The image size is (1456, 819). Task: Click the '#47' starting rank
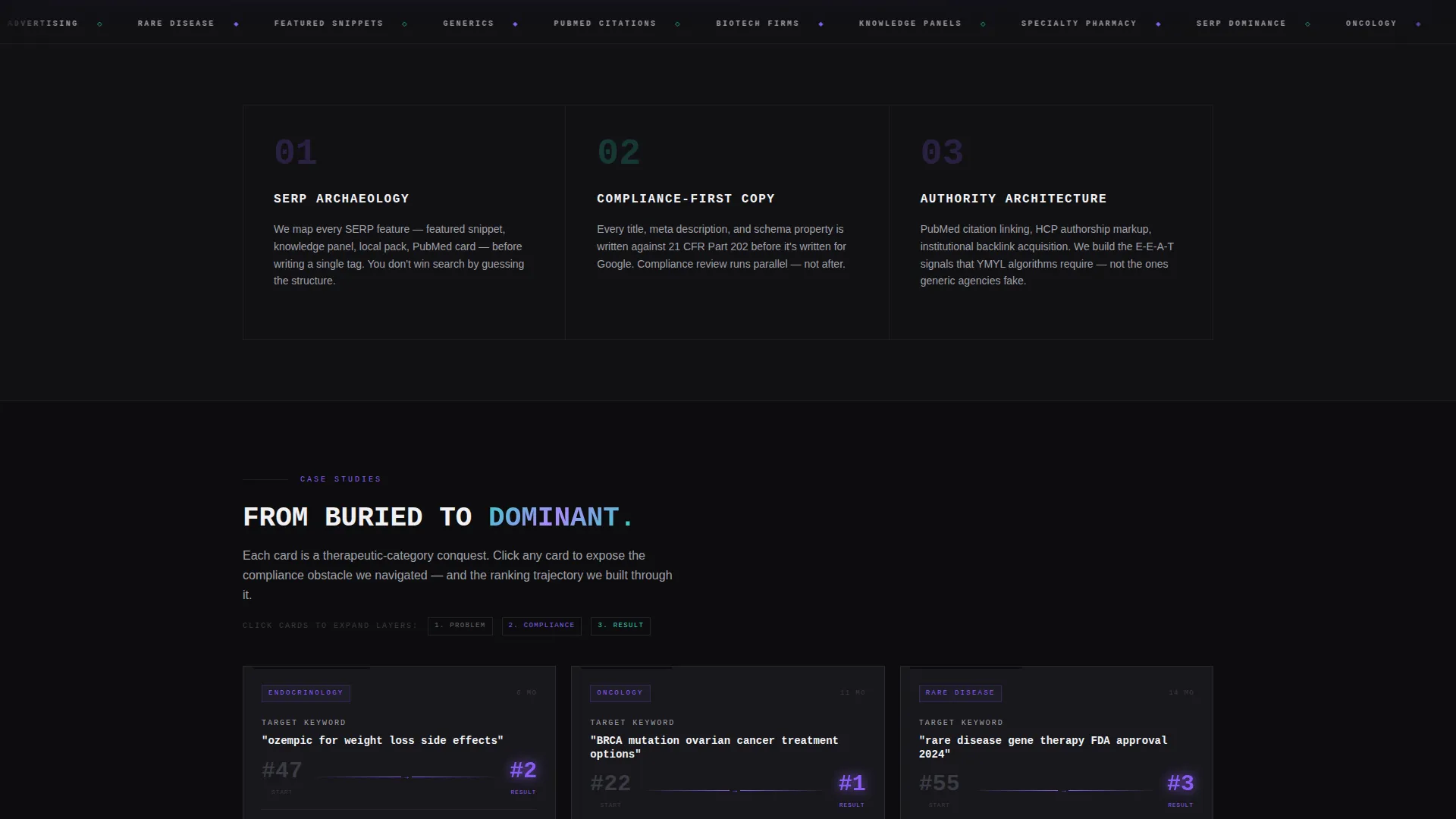click(x=282, y=770)
